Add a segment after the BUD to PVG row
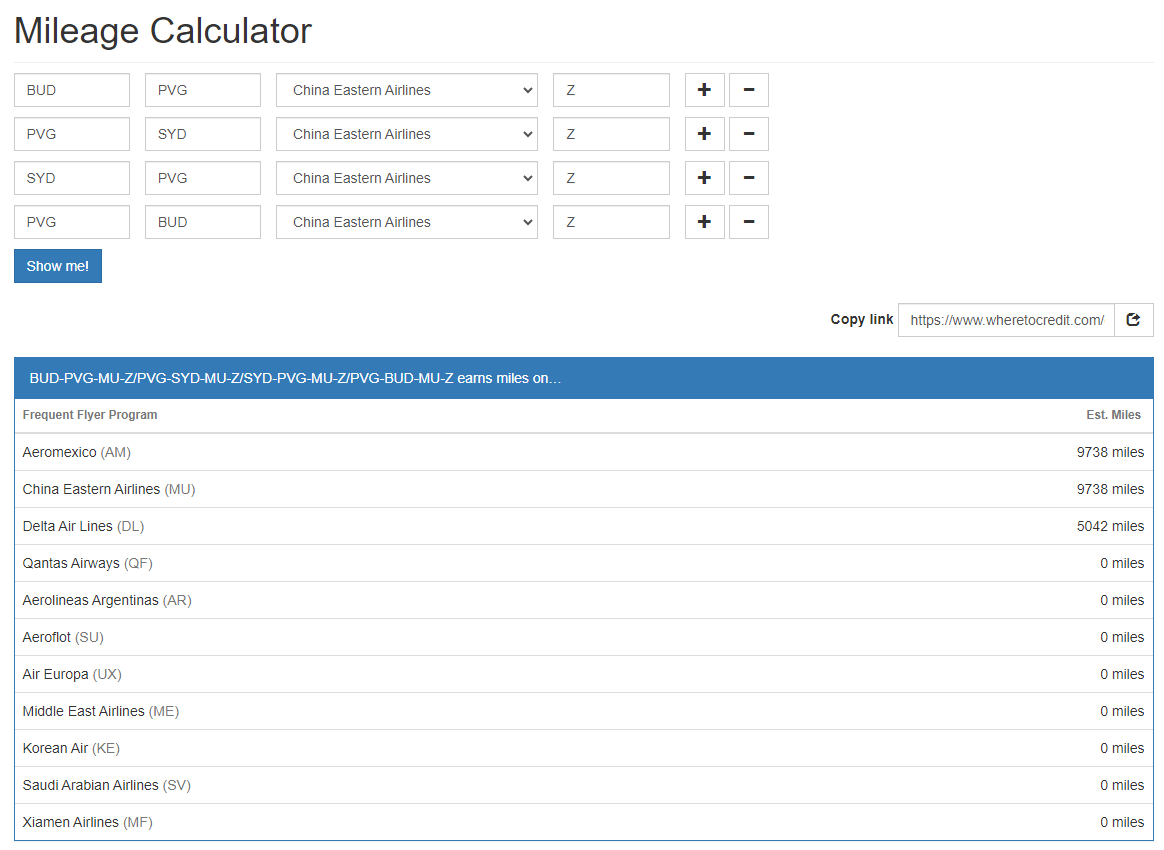Screen dimensions: 1164x850 (704, 90)
